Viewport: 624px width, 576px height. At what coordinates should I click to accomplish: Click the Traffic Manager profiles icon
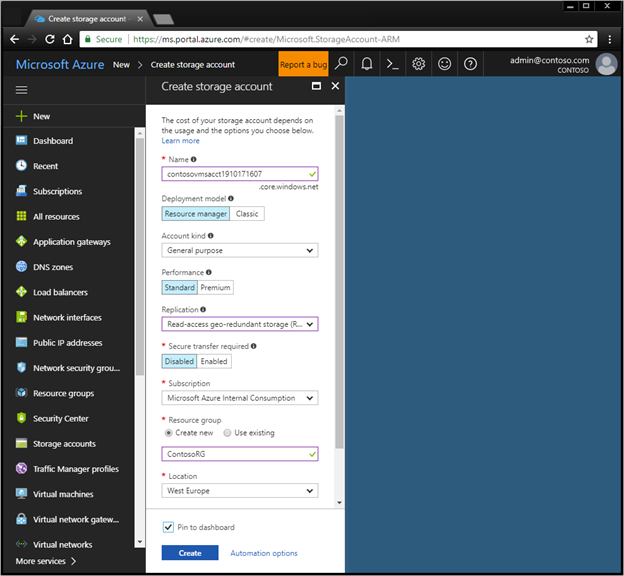point(21,469)
